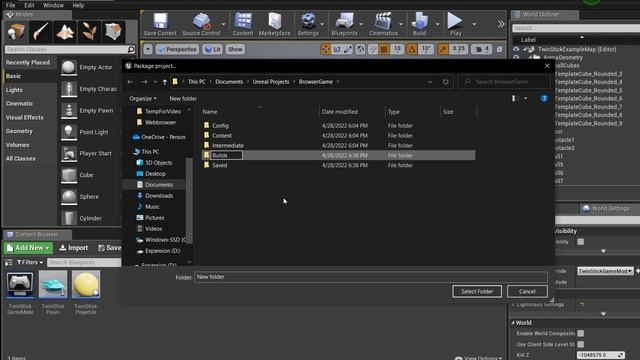640x360 pixels.
Task: Click Player Start icon
Action: point(69,153)
